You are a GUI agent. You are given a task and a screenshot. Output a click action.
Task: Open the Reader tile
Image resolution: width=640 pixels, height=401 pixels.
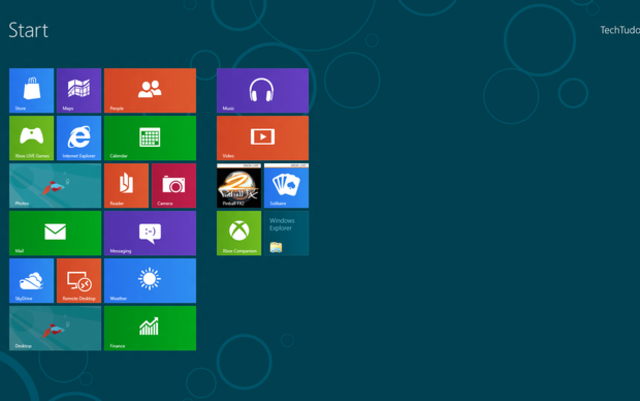[x=126, y=186]
